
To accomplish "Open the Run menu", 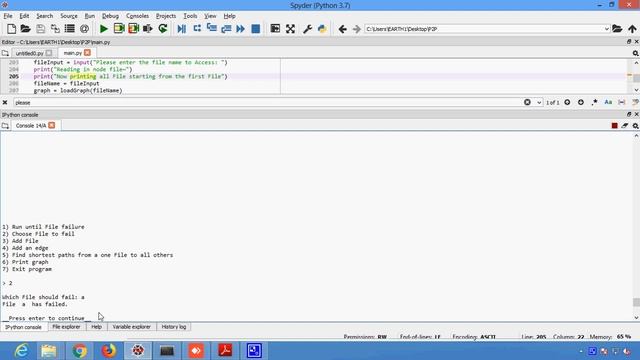I will pos(89,16).
